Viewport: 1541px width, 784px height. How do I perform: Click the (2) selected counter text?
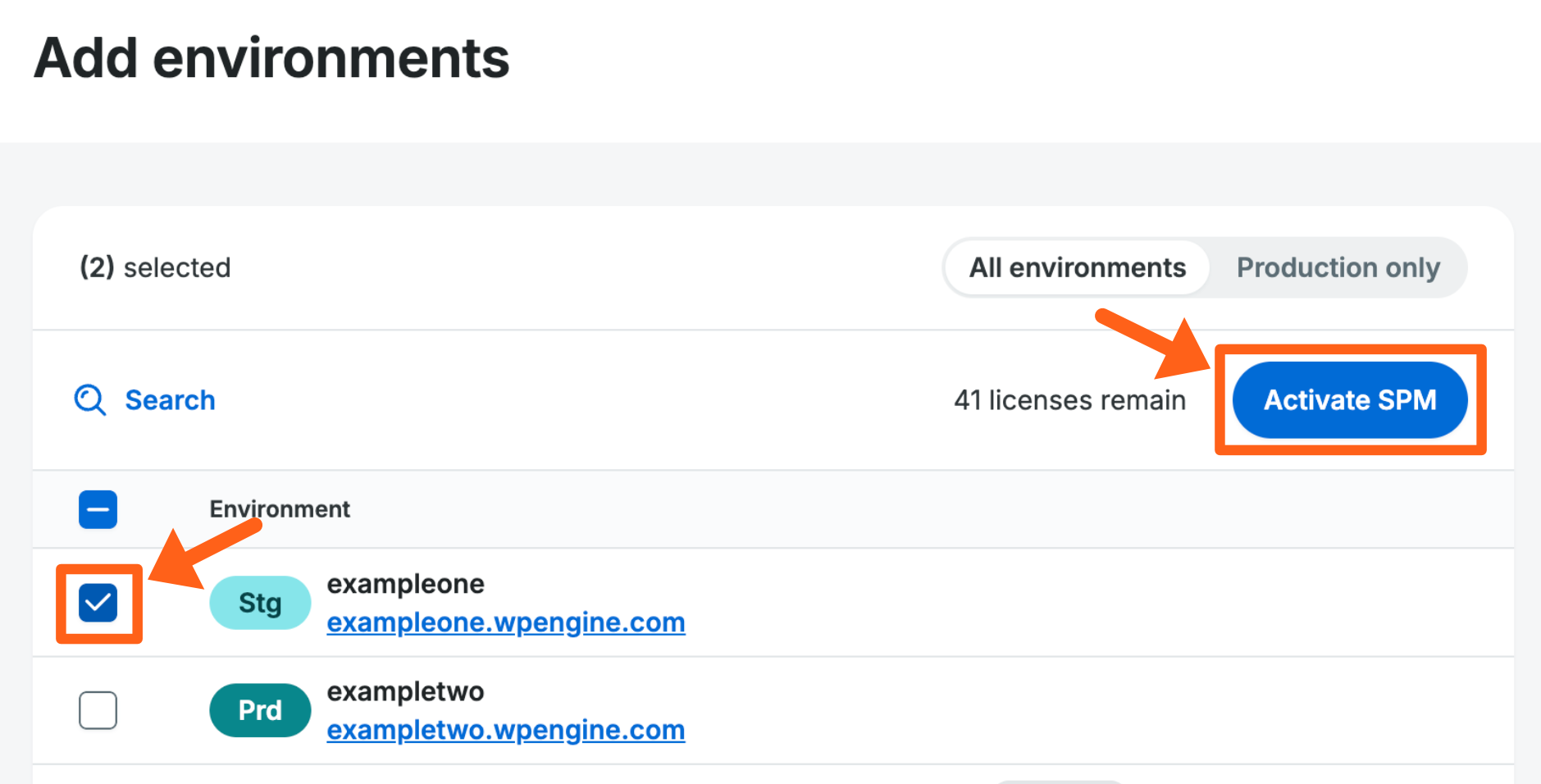[155, 267]
